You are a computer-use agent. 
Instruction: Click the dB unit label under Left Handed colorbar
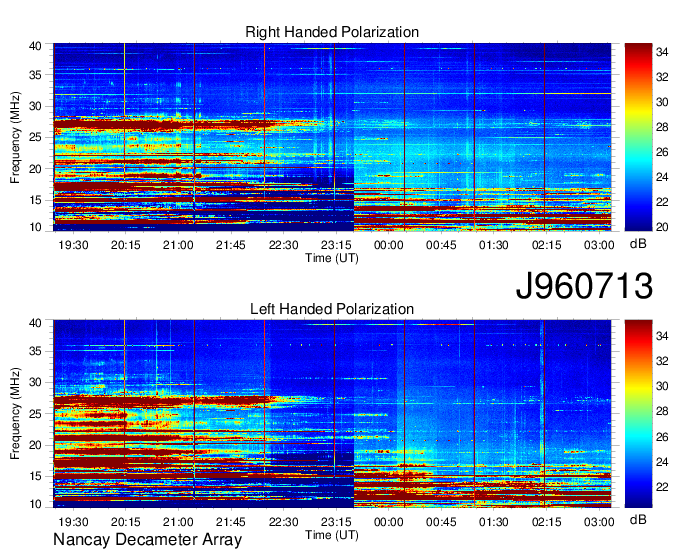[638, 519]
